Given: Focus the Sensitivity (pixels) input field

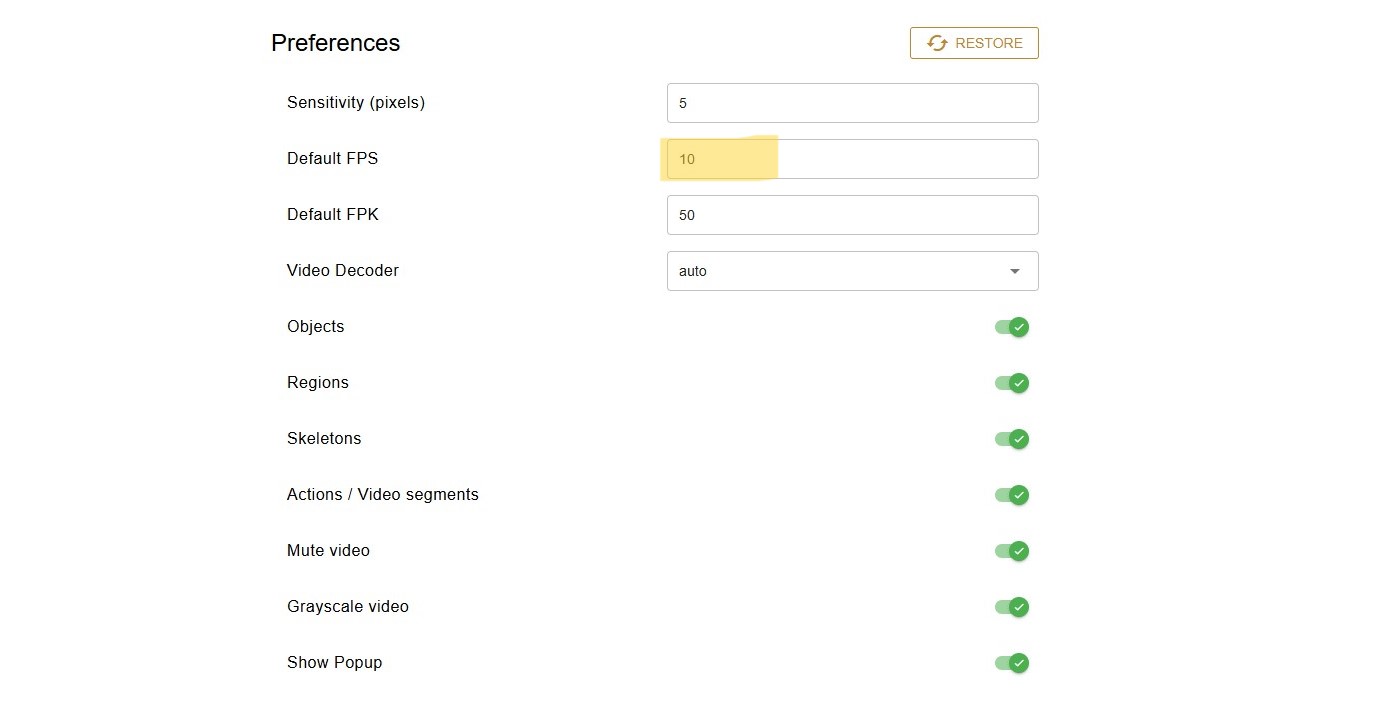Looking at the screenshot, I should [x=852, y=103].
